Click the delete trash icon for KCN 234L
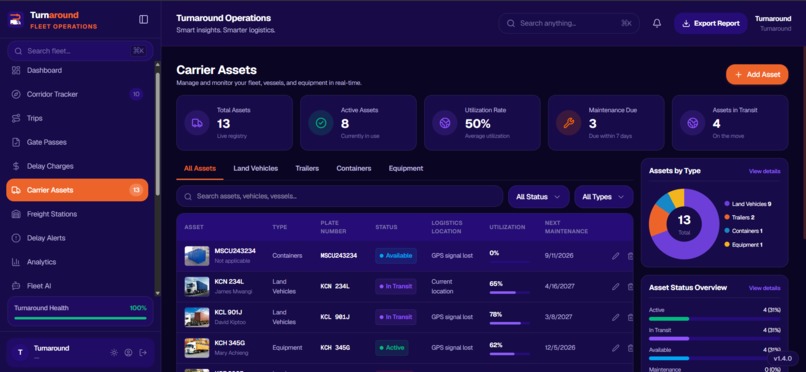 pyautogui.click(x=630, y=287)
